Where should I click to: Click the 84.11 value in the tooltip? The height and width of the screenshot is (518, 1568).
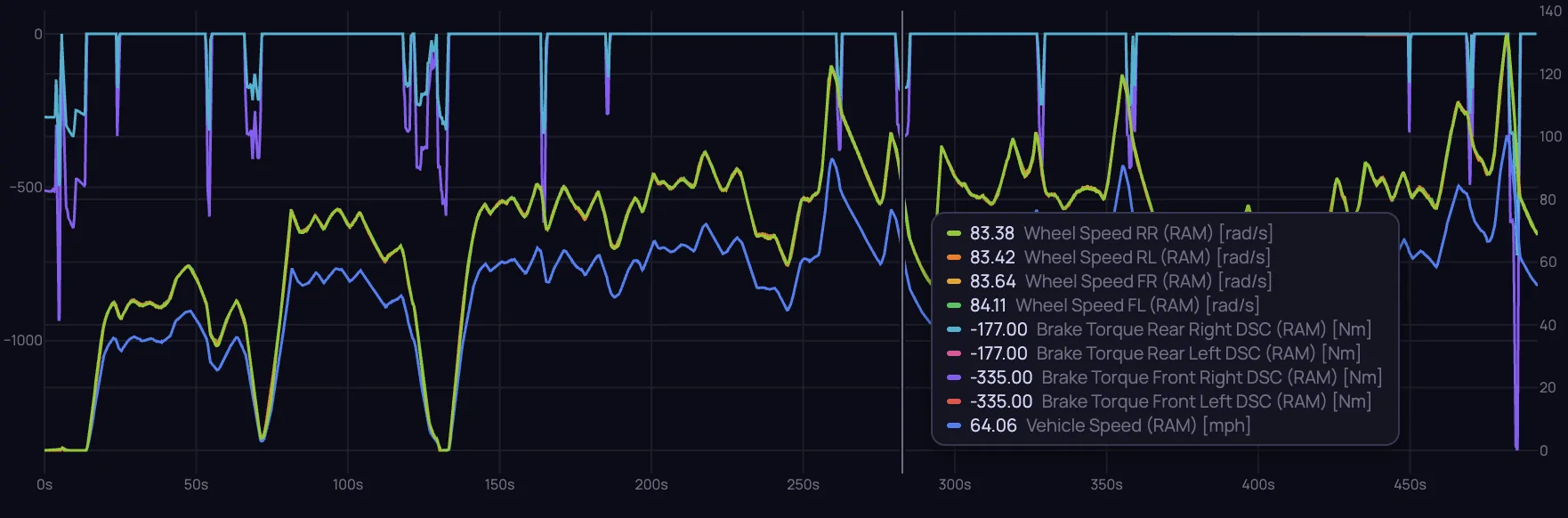(988, 305)
